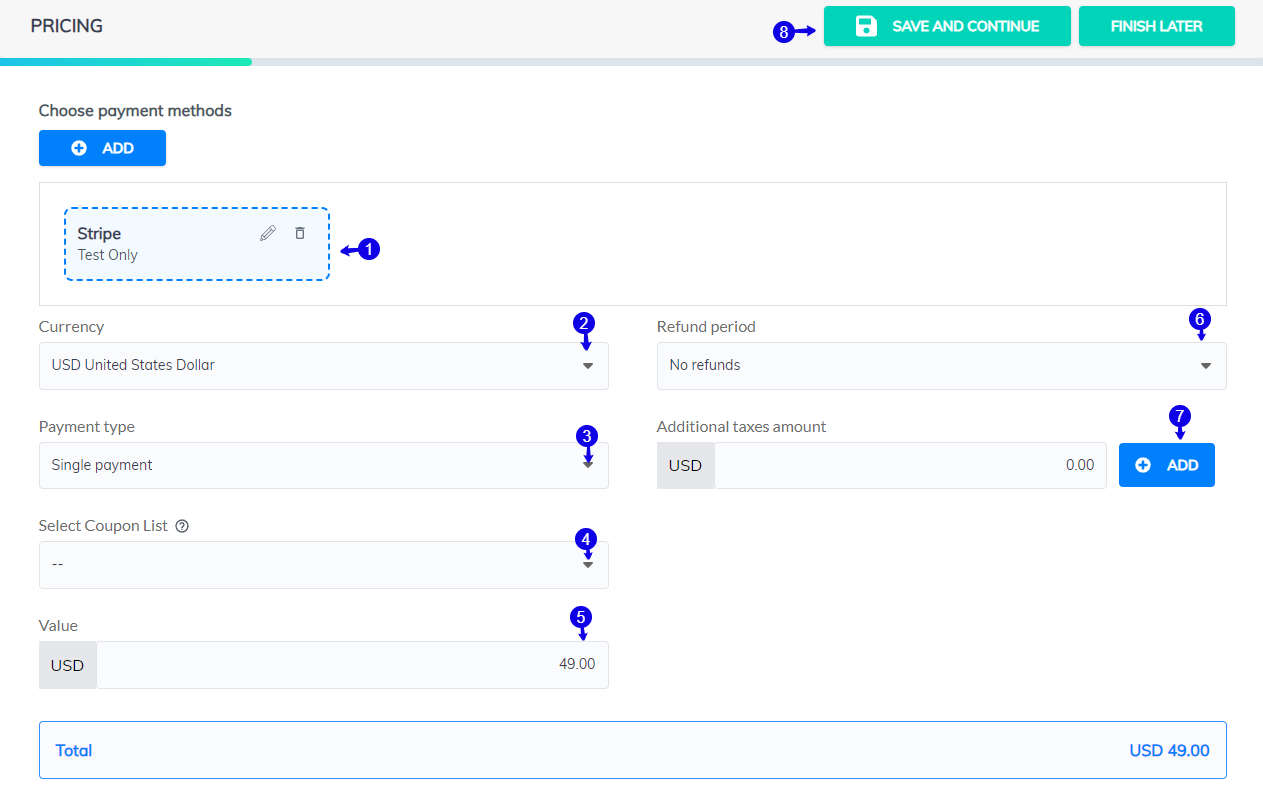Click the Total row showing USD 49.00

pos(631,749)
